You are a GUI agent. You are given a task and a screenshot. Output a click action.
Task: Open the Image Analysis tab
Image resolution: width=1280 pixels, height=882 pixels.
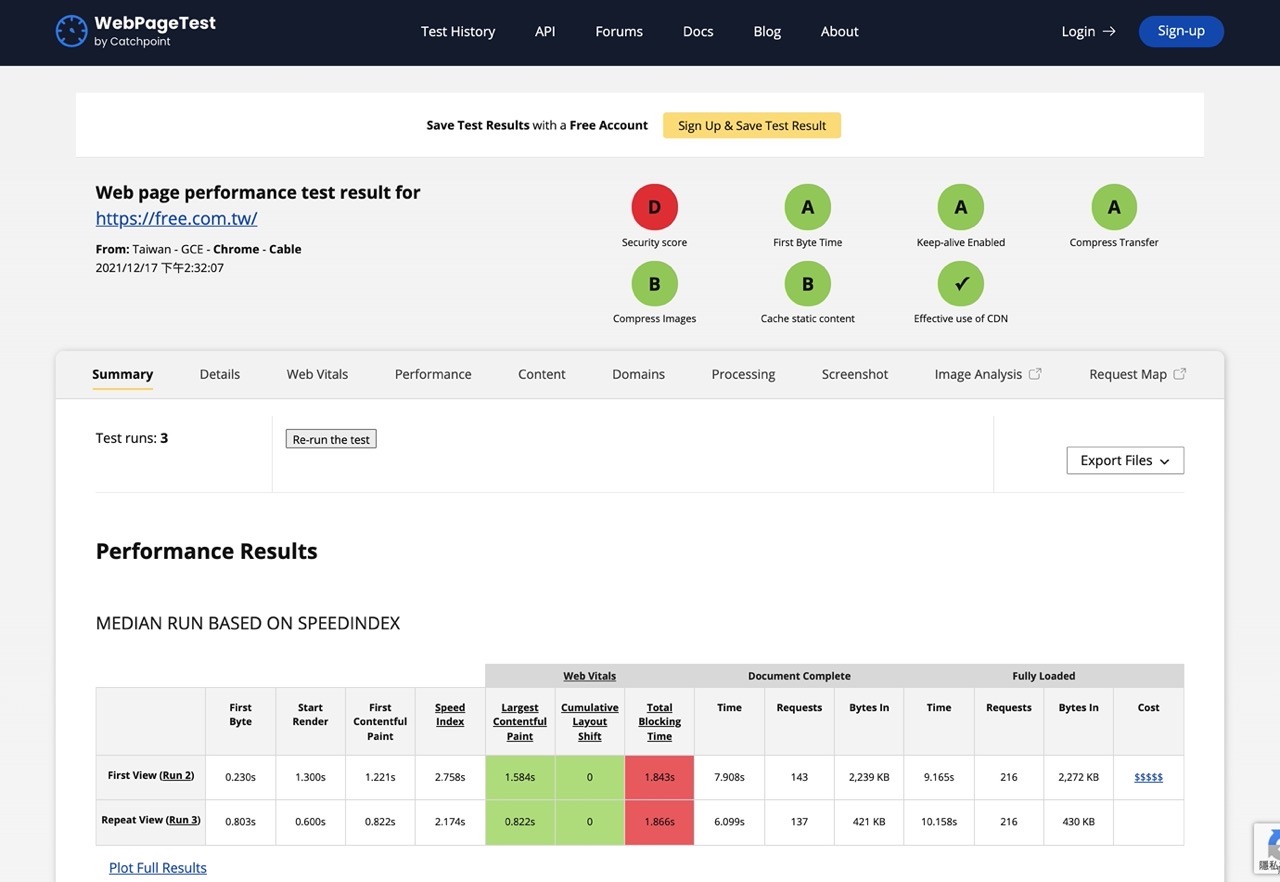(988, 374)
